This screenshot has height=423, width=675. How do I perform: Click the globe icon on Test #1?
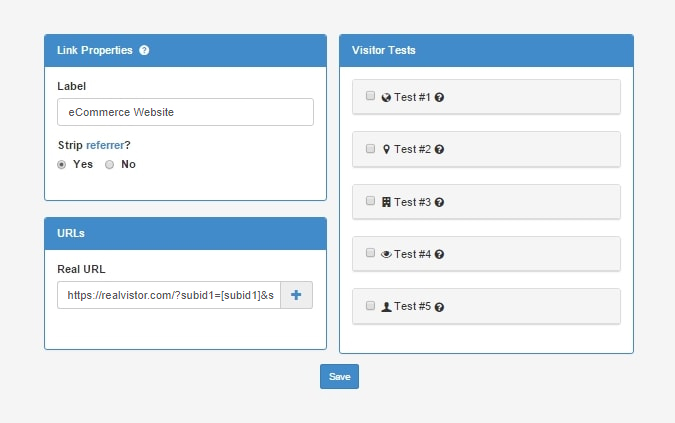point(386,98)
